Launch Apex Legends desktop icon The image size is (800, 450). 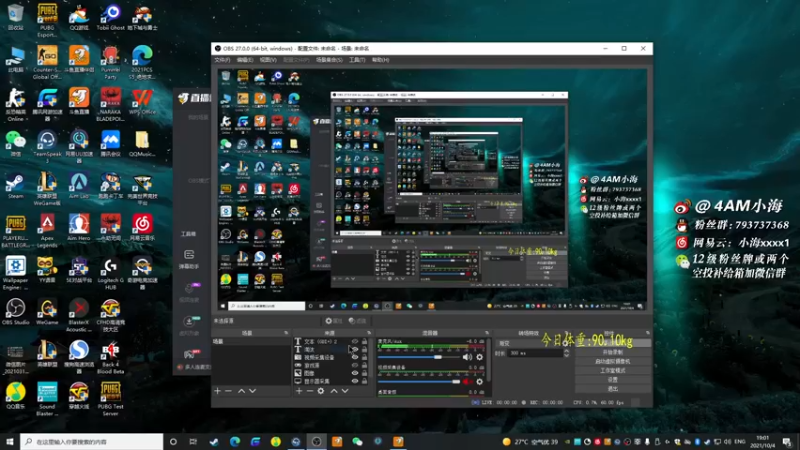pos(47,231)
